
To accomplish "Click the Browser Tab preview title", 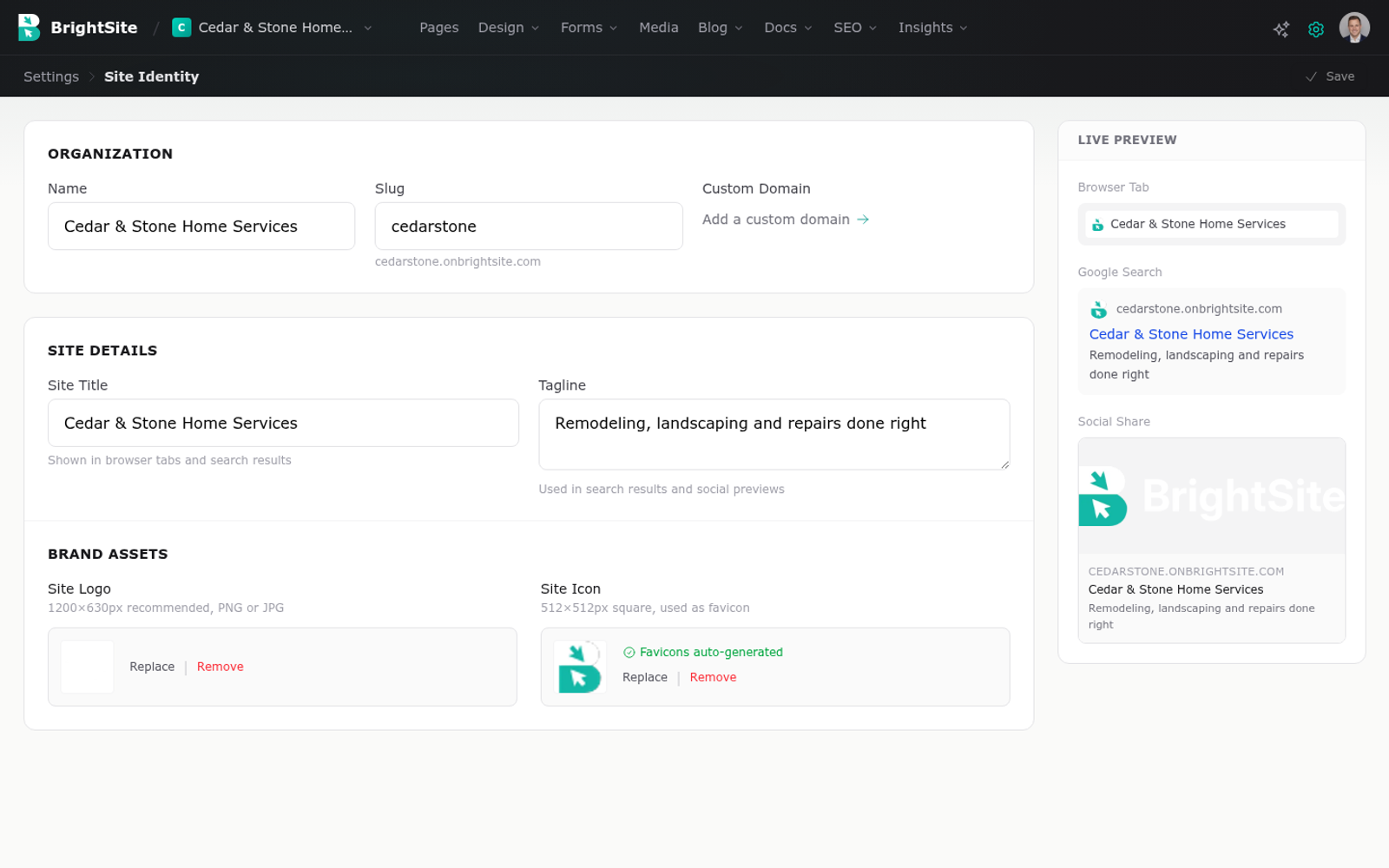I will tap(1198, 224).
